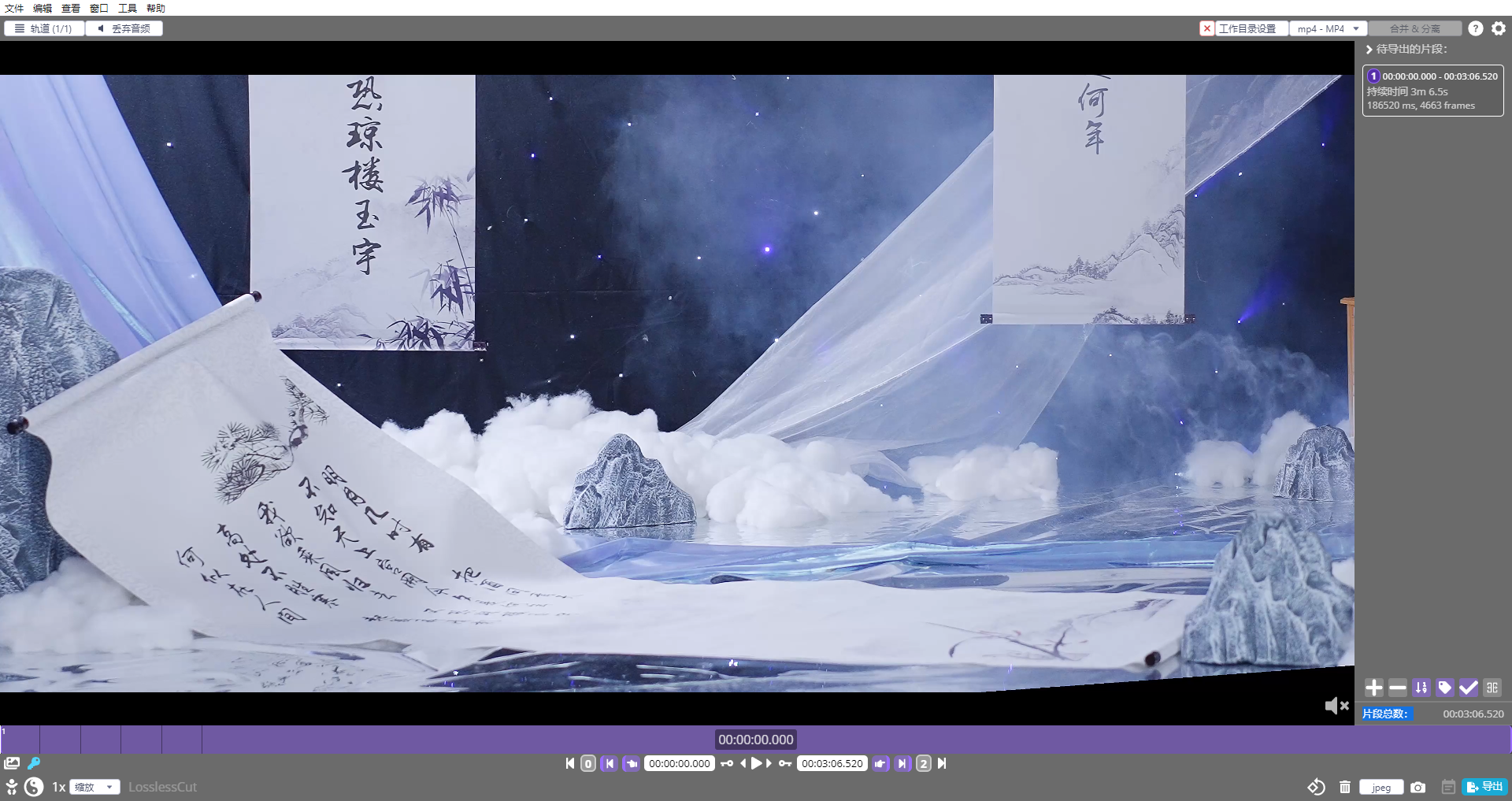This screenshot has width=1512, height=801.
Task: Toggle thumbnails image stack icon
Action: click(x=12, y=763)
